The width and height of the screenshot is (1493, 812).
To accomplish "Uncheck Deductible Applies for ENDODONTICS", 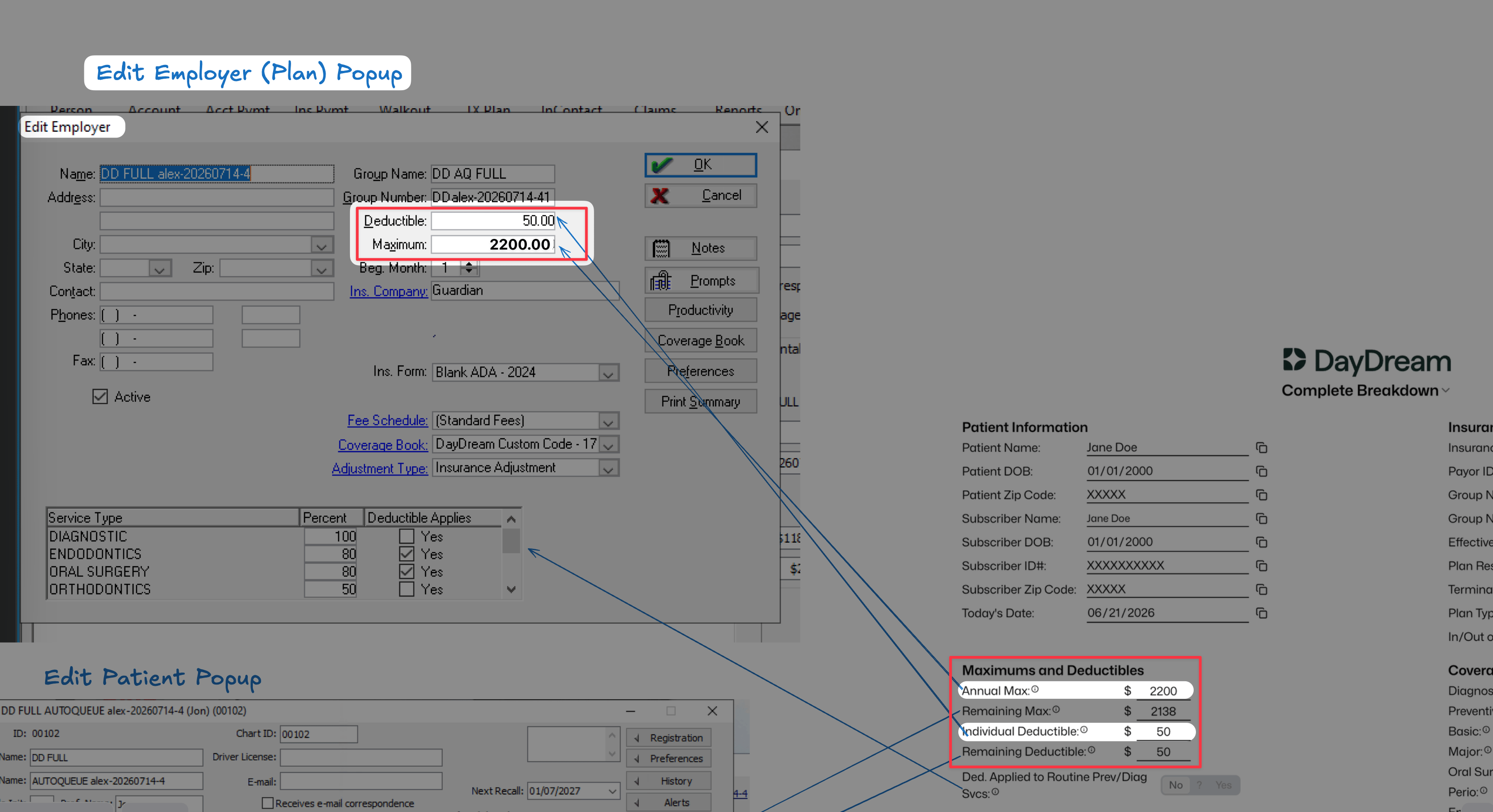I will coord(407,554).
